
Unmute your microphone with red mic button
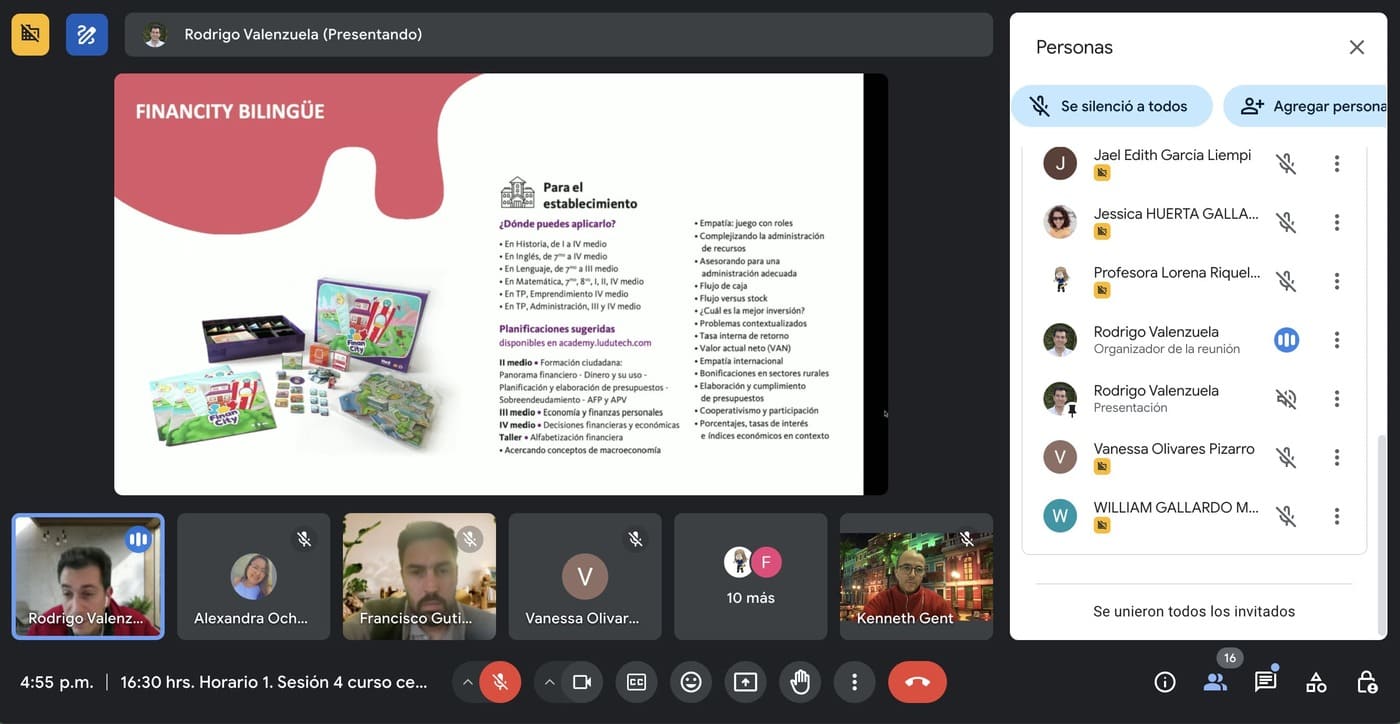pos(500,682)
